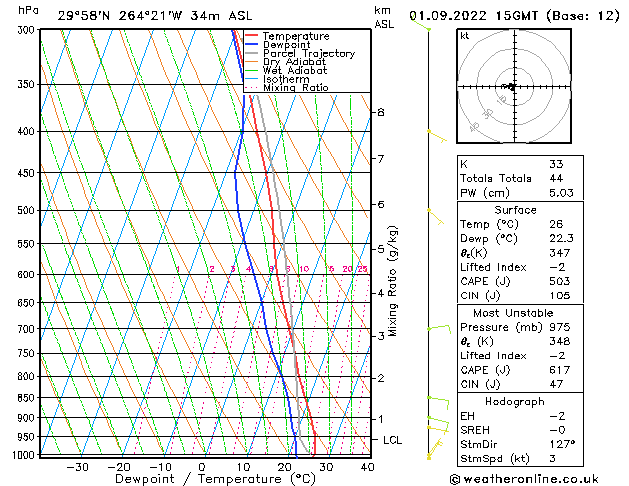629x486 pixels.
Task: Click the K index value 33
Action: (x=556, y=164)
